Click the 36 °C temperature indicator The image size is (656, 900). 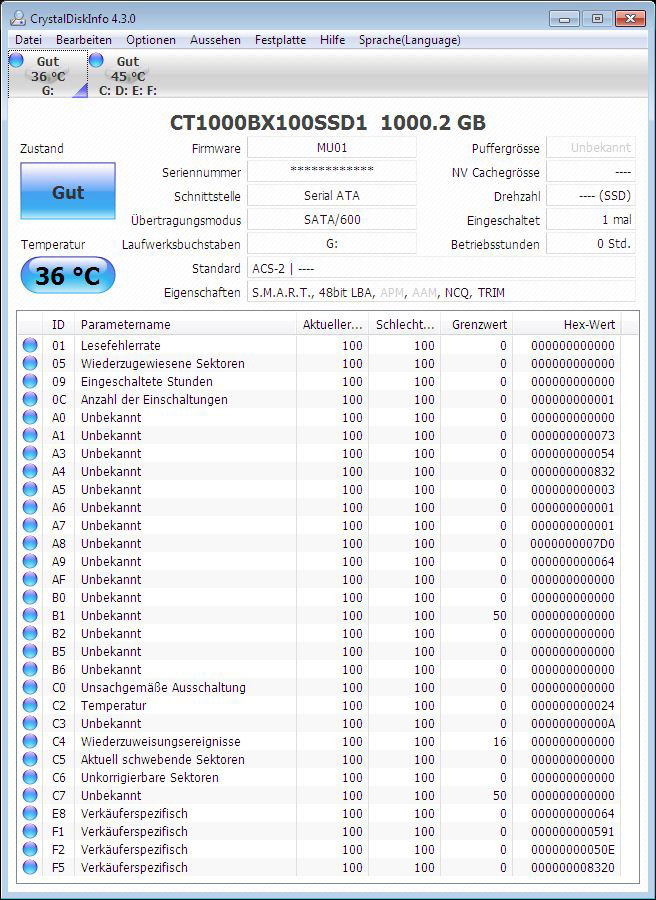68,276
